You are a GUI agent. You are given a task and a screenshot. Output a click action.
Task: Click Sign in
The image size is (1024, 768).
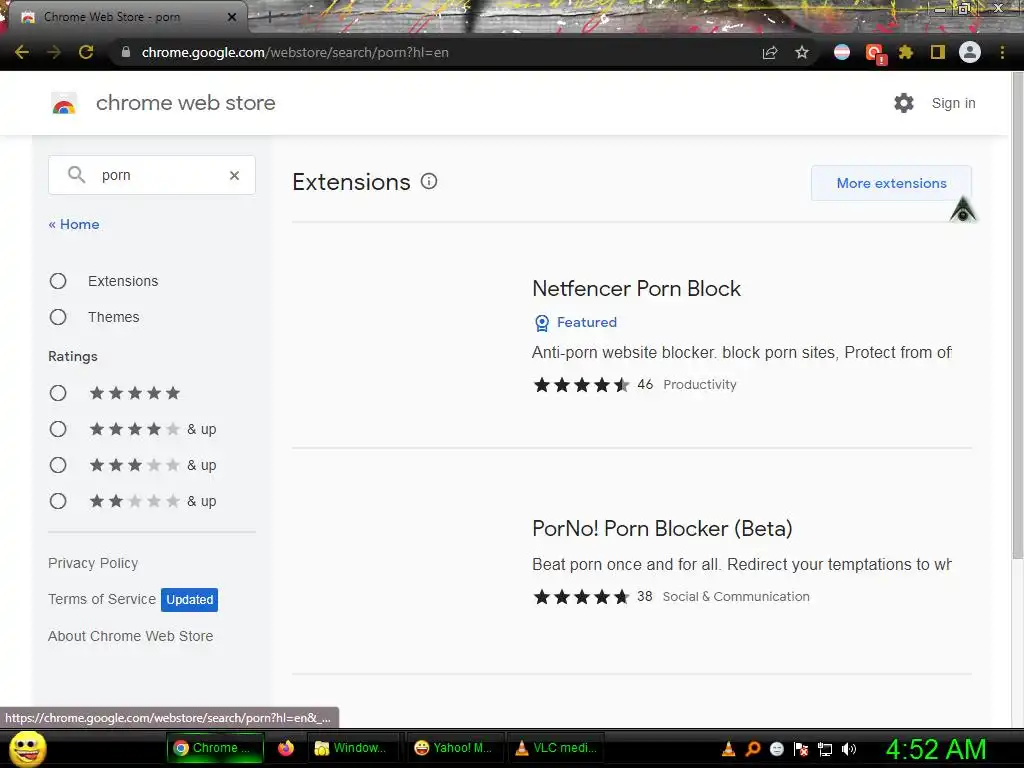(953, 103)
